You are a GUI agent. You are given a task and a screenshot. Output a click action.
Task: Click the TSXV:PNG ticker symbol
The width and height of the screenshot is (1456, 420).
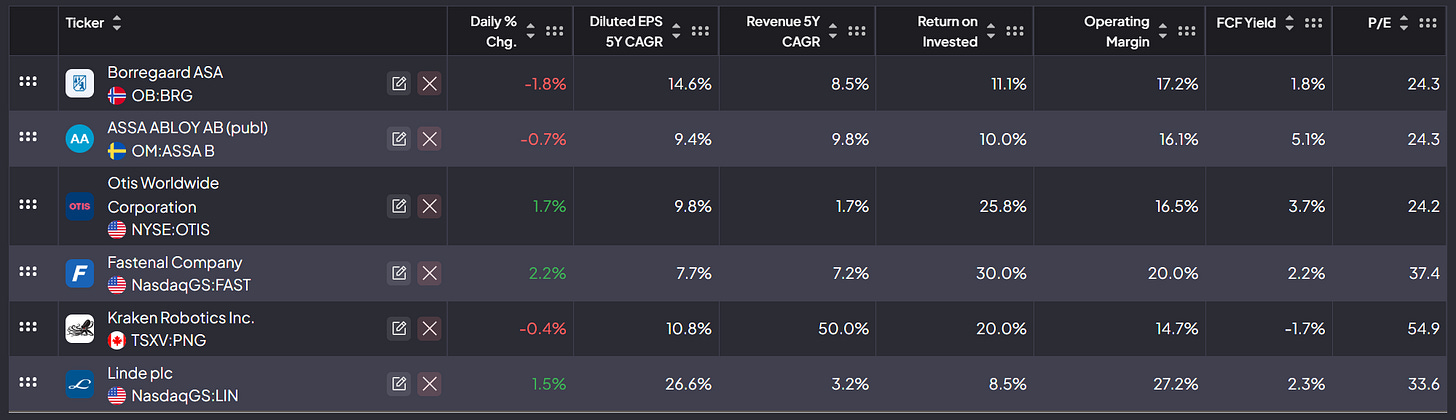point(168,340)
